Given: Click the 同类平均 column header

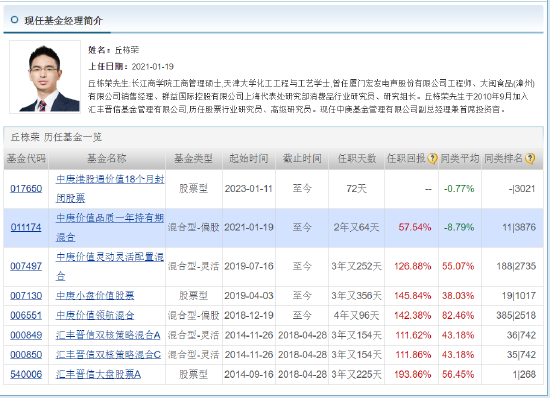Looking at the screenshot, I should click(x=460, y=159).
